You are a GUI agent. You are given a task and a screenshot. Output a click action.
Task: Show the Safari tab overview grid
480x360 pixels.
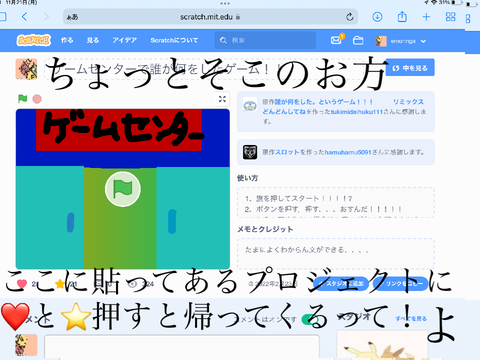coord(450,17)
